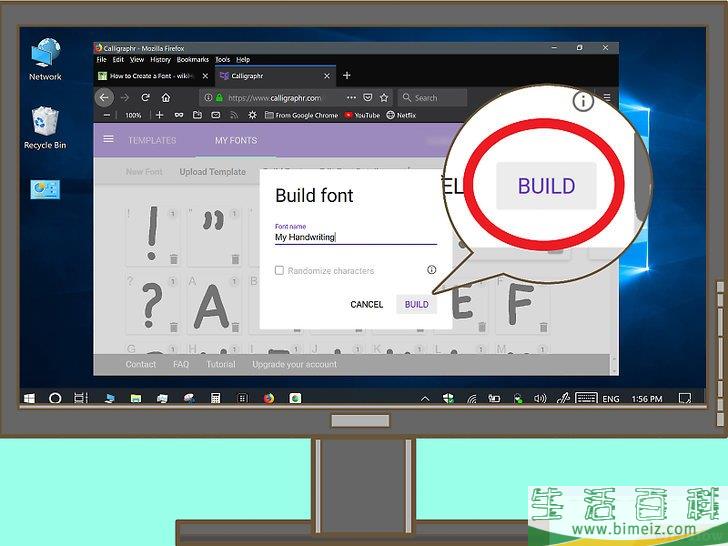Click the Font name input field

tap(356, 237)
